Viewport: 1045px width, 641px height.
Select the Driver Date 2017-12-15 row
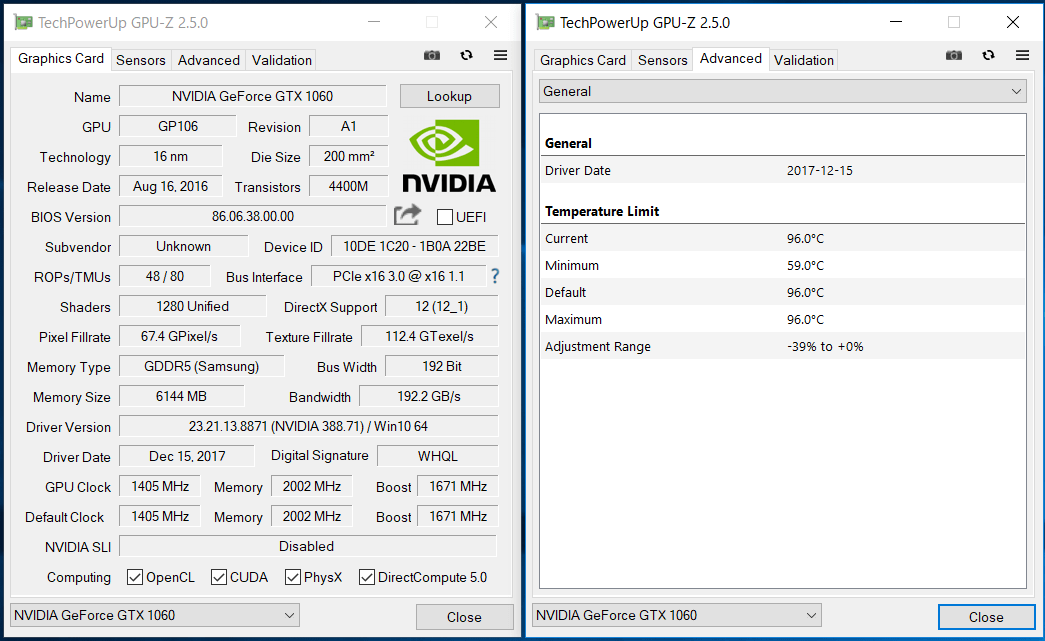click(x=782, y=170)
